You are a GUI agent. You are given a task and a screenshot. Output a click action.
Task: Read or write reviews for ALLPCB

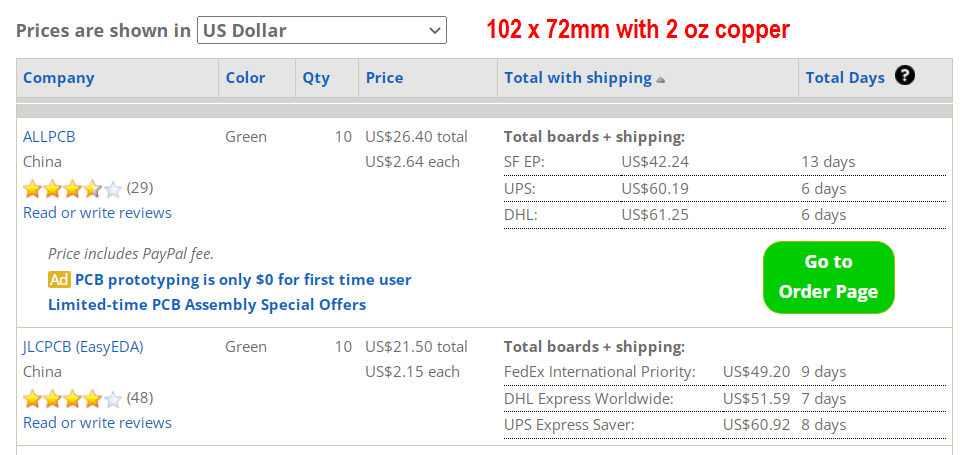97,213
